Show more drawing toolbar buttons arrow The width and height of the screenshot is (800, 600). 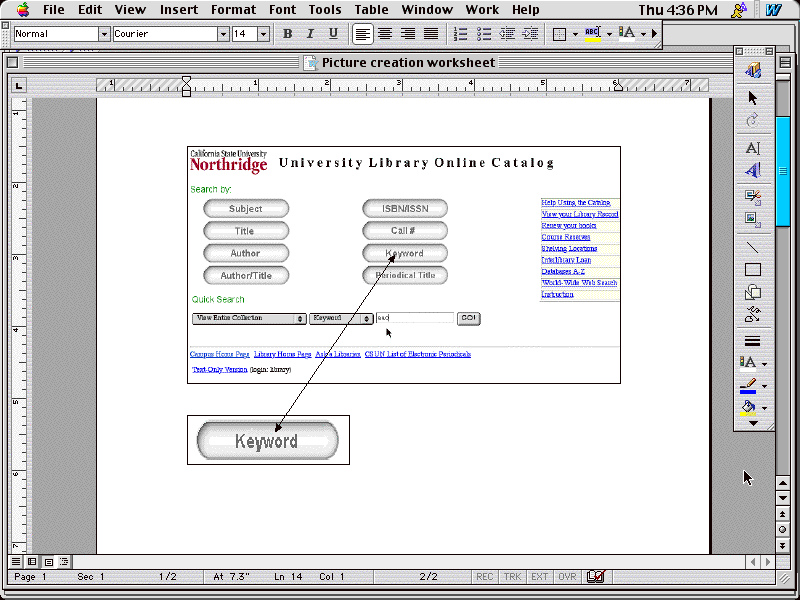tap(753, 423)
